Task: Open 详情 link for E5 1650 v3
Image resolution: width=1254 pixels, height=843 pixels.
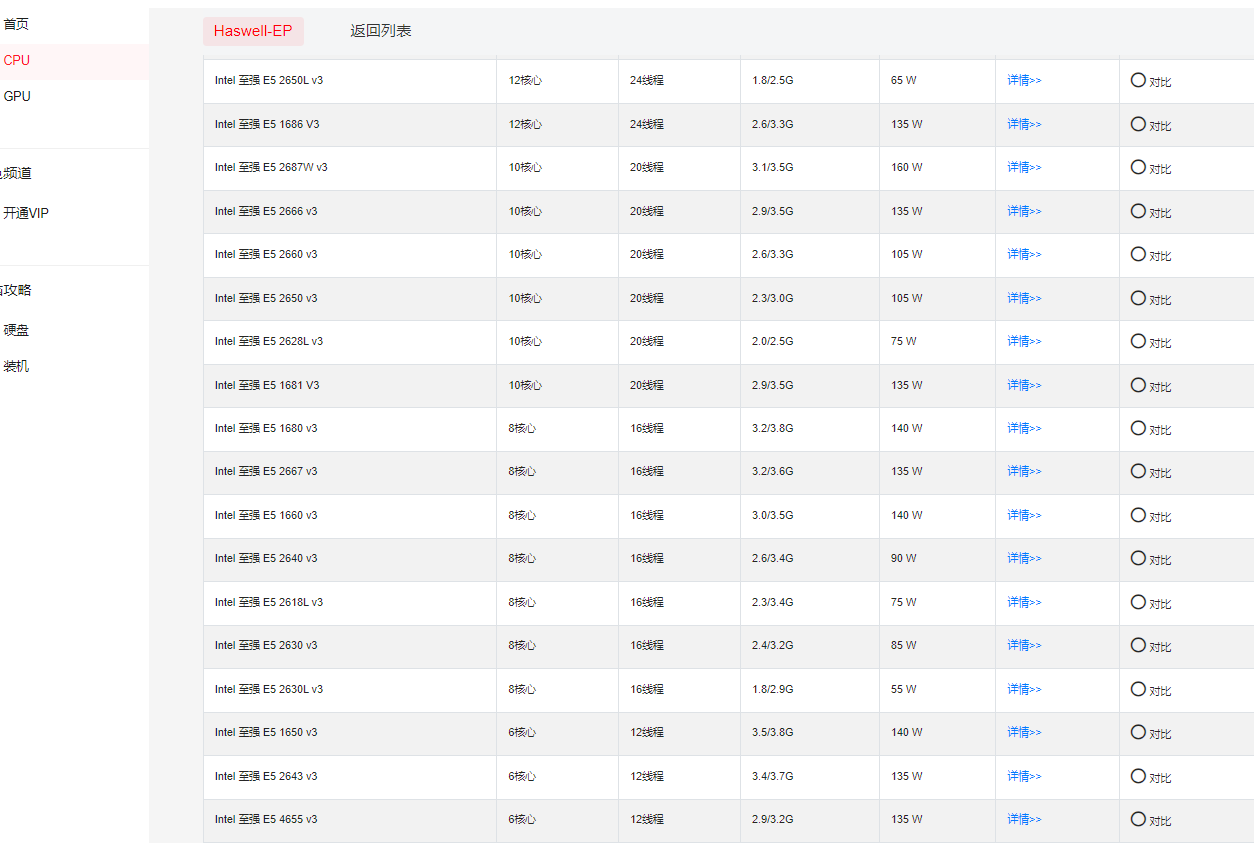Action: click(x=1024, y=732)
